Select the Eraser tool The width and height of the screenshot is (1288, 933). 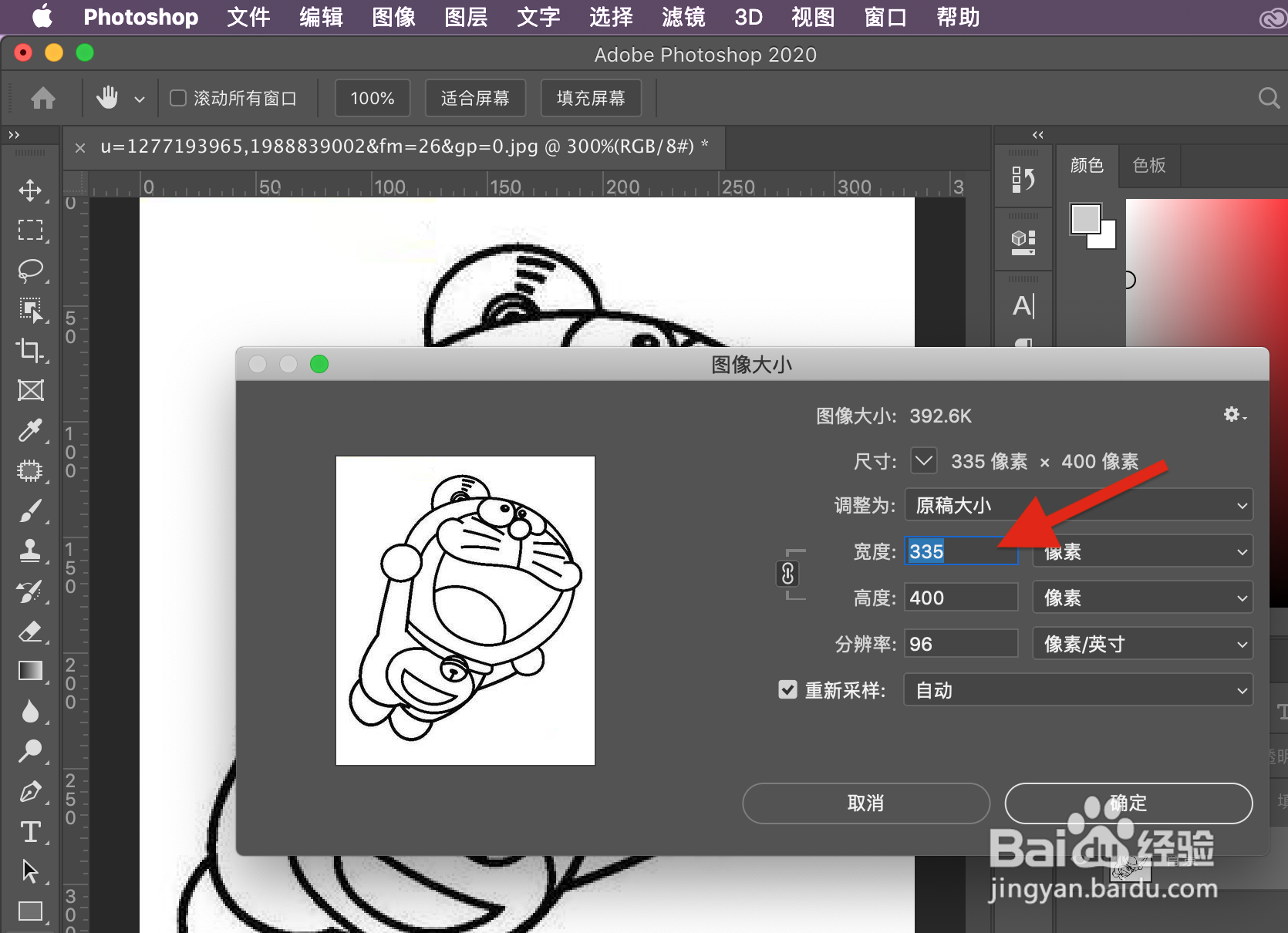coord(30,631)
